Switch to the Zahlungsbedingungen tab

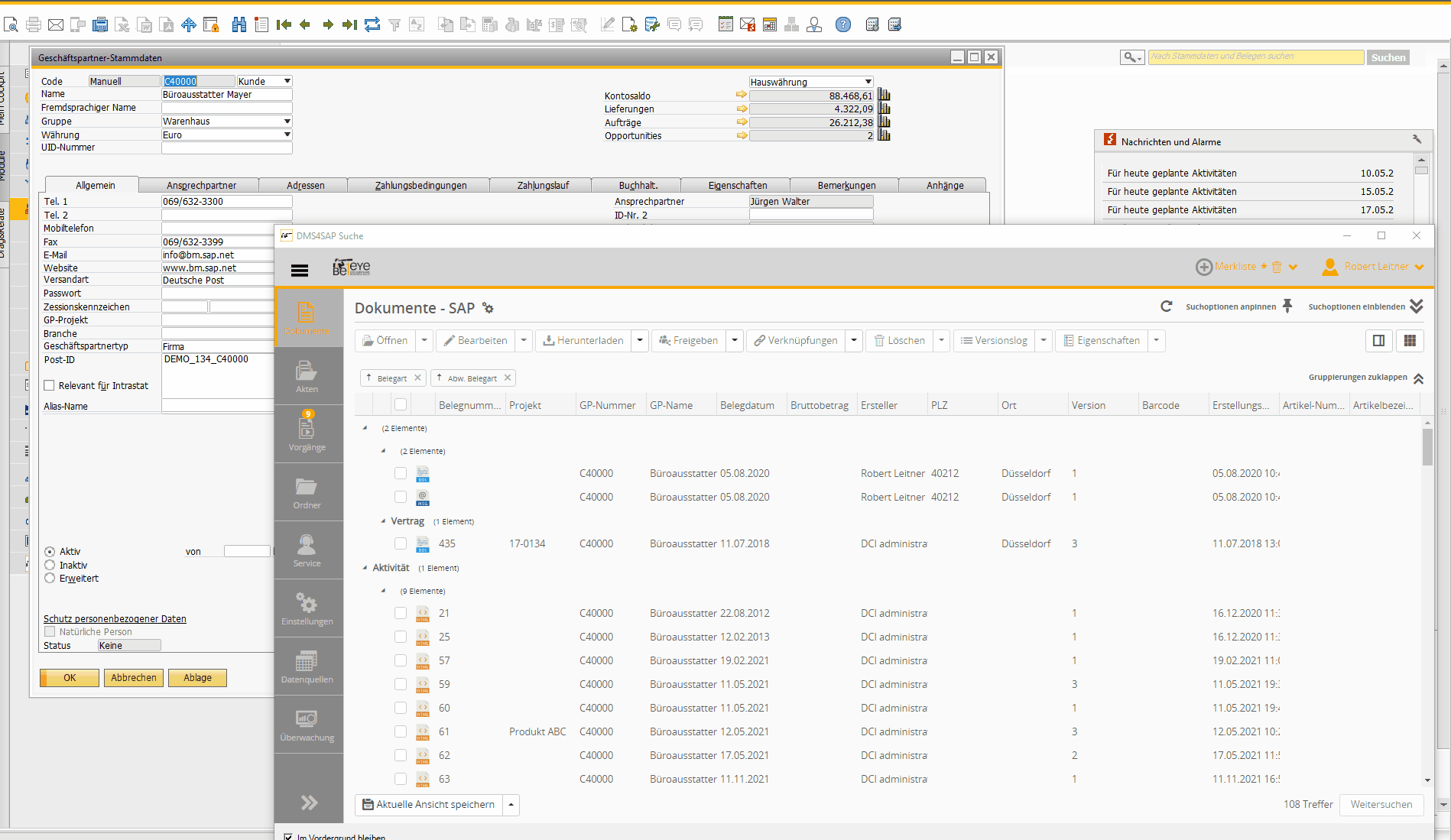click(x=420, y=186)
